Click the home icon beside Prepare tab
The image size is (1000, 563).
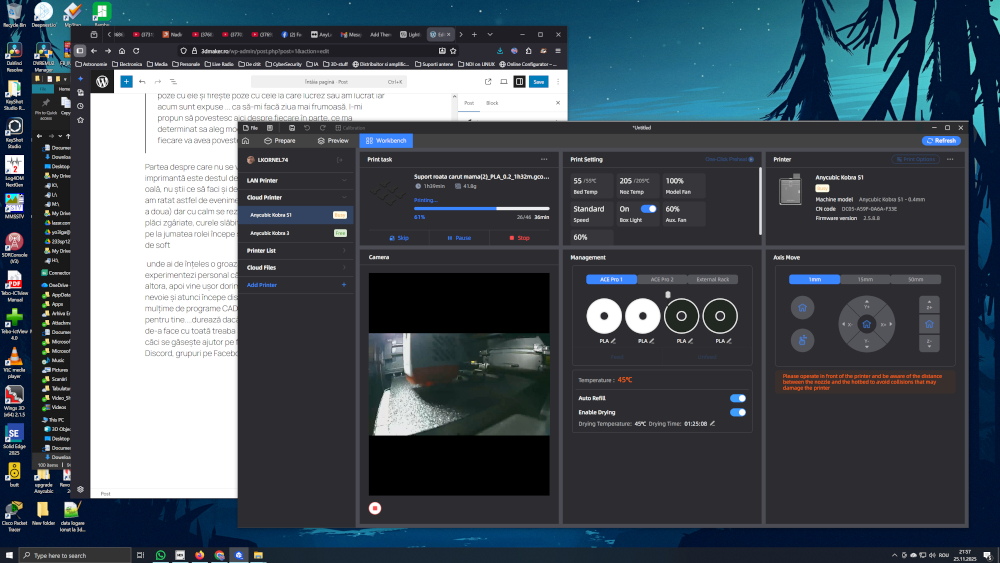[x=247, y=141]
